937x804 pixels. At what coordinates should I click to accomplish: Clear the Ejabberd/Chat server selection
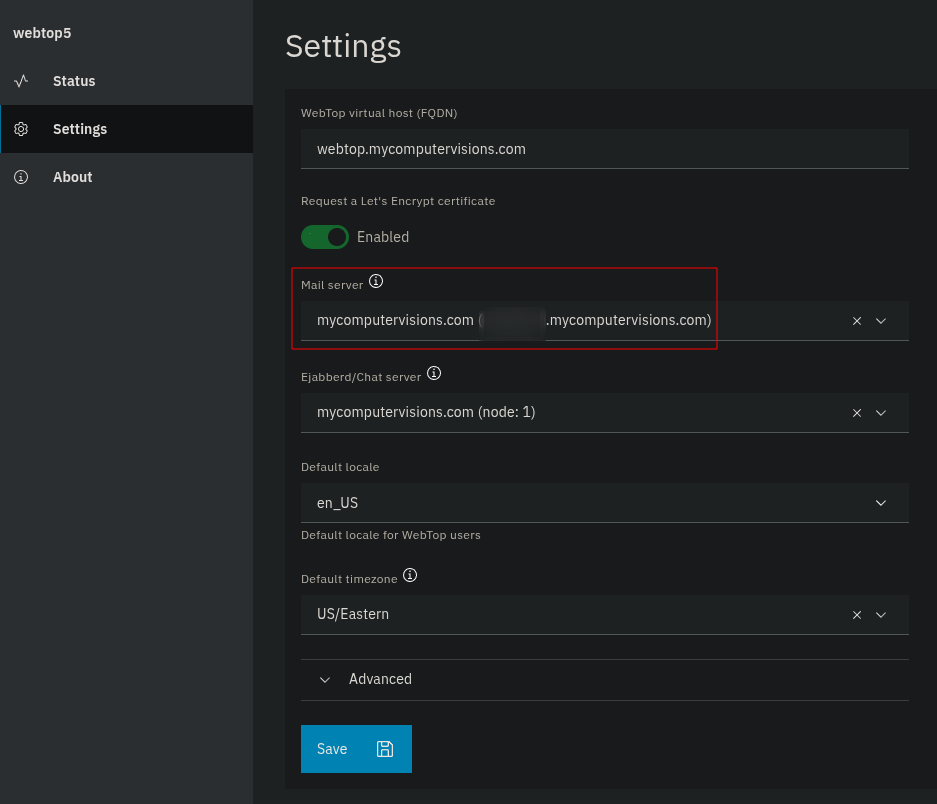pos(857,413)
